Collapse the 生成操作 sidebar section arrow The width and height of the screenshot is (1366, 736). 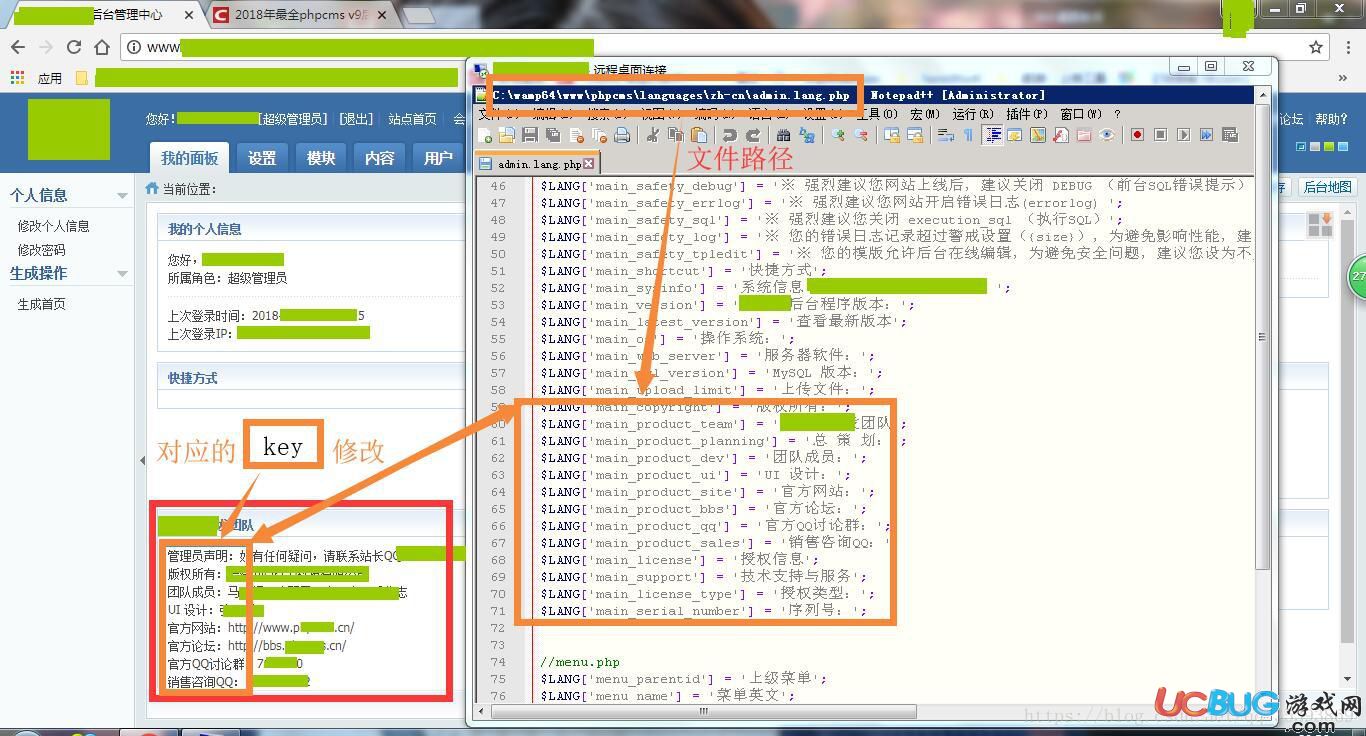click(122, 273)
